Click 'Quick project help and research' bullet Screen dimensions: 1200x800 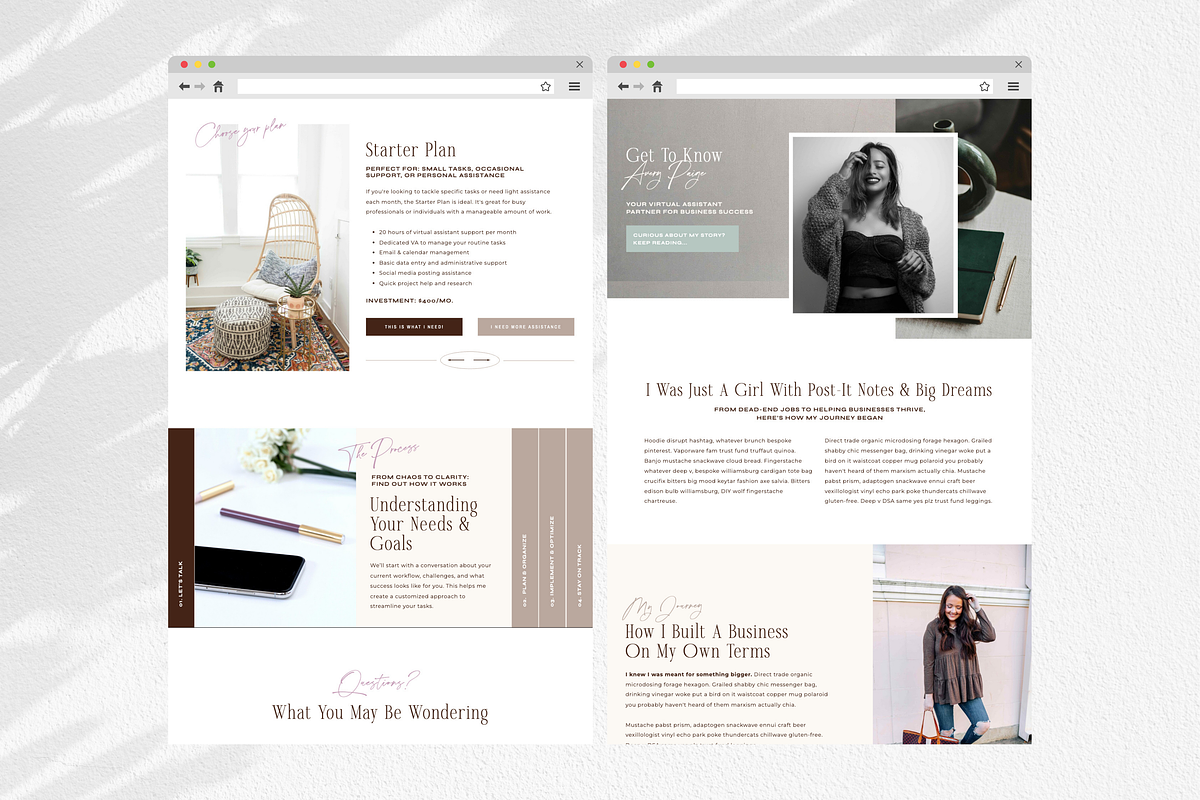pos(425,283)
